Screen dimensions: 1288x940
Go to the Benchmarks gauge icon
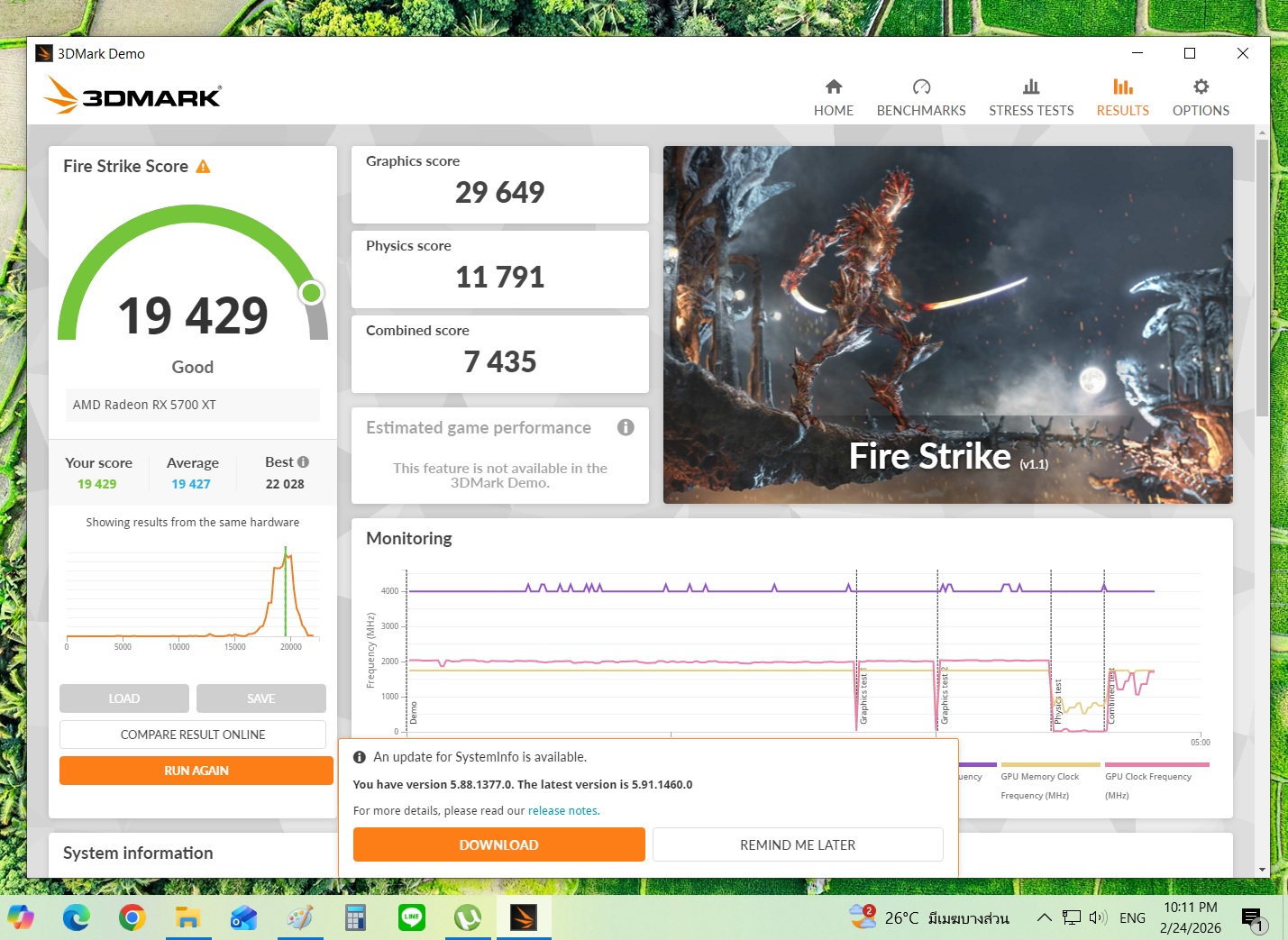click(920, 87)
